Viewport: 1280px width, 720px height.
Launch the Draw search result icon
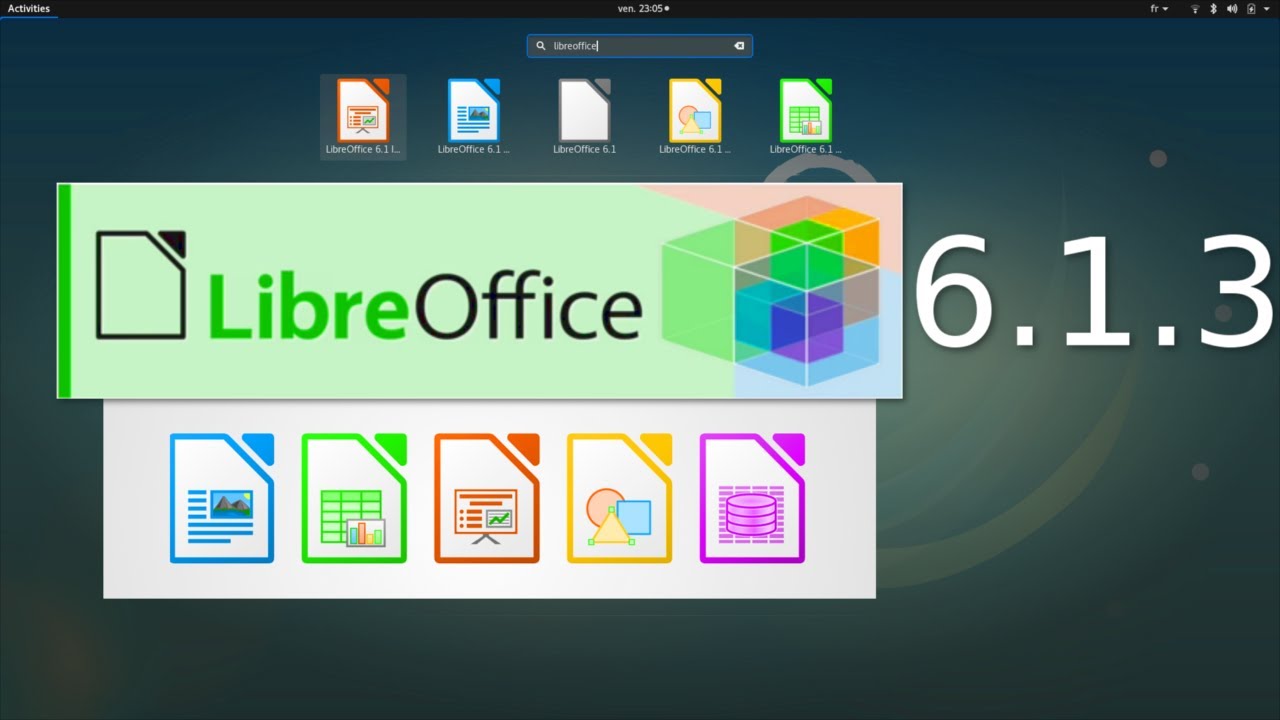pos(695,110)
